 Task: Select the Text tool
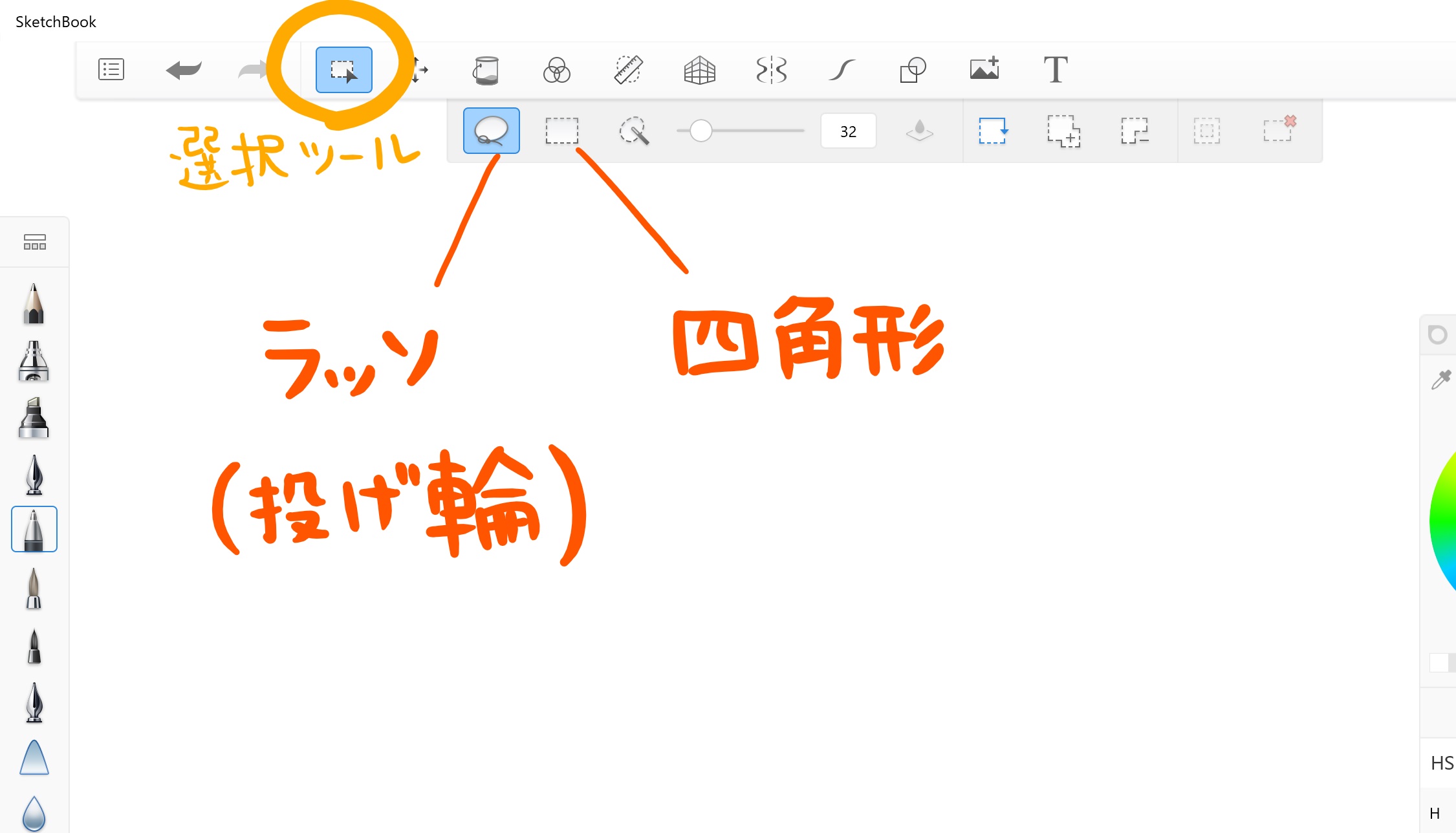[x=1056, y=70]
